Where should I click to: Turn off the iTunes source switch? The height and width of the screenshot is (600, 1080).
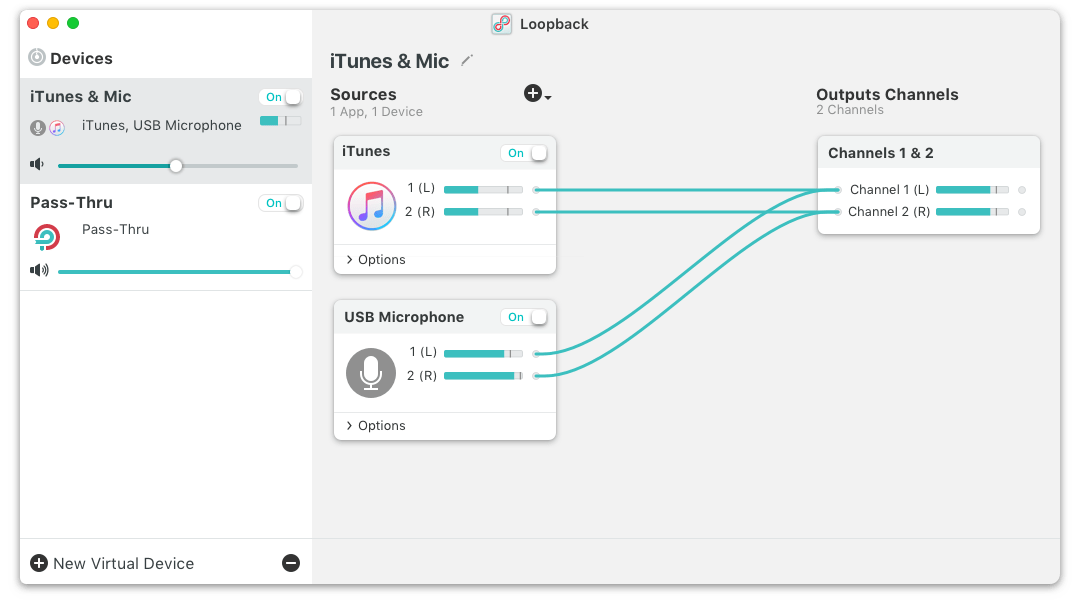pos(524,153)
